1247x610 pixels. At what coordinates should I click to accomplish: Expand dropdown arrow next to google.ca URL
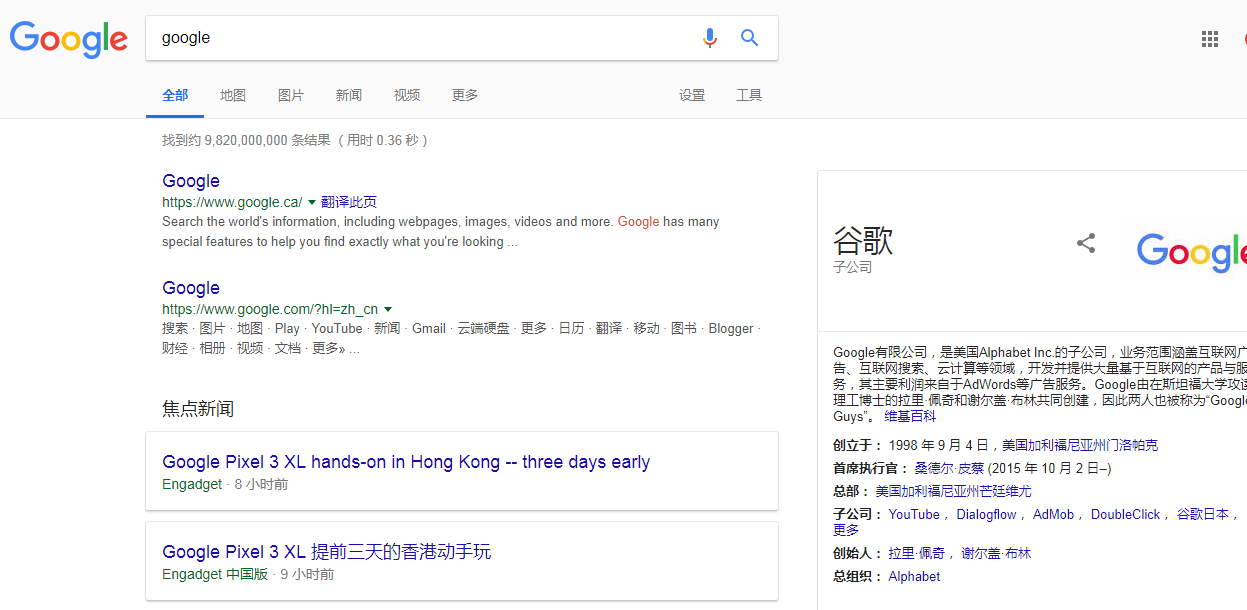311,202
